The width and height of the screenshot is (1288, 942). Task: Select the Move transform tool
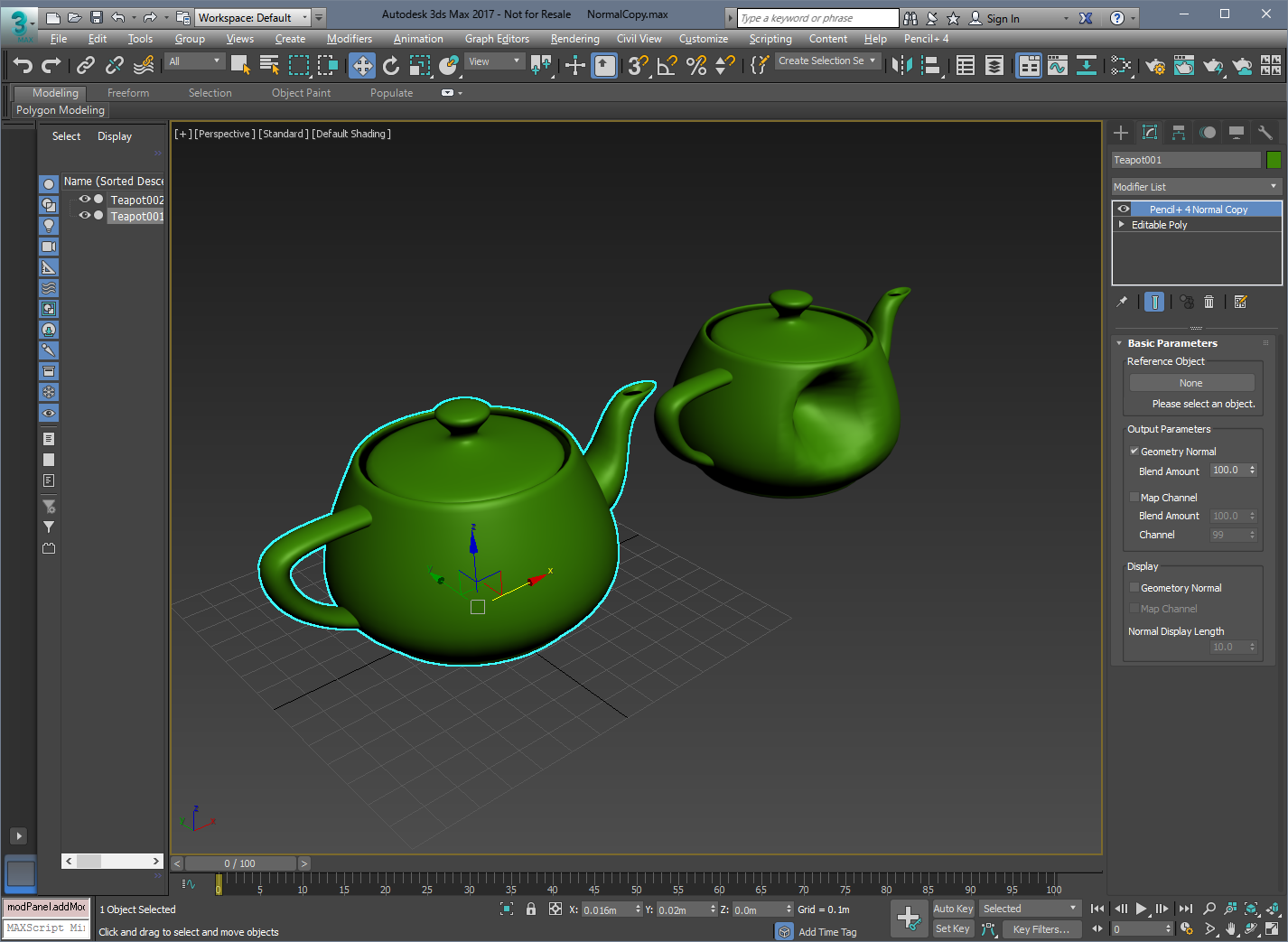coord(362,65)
